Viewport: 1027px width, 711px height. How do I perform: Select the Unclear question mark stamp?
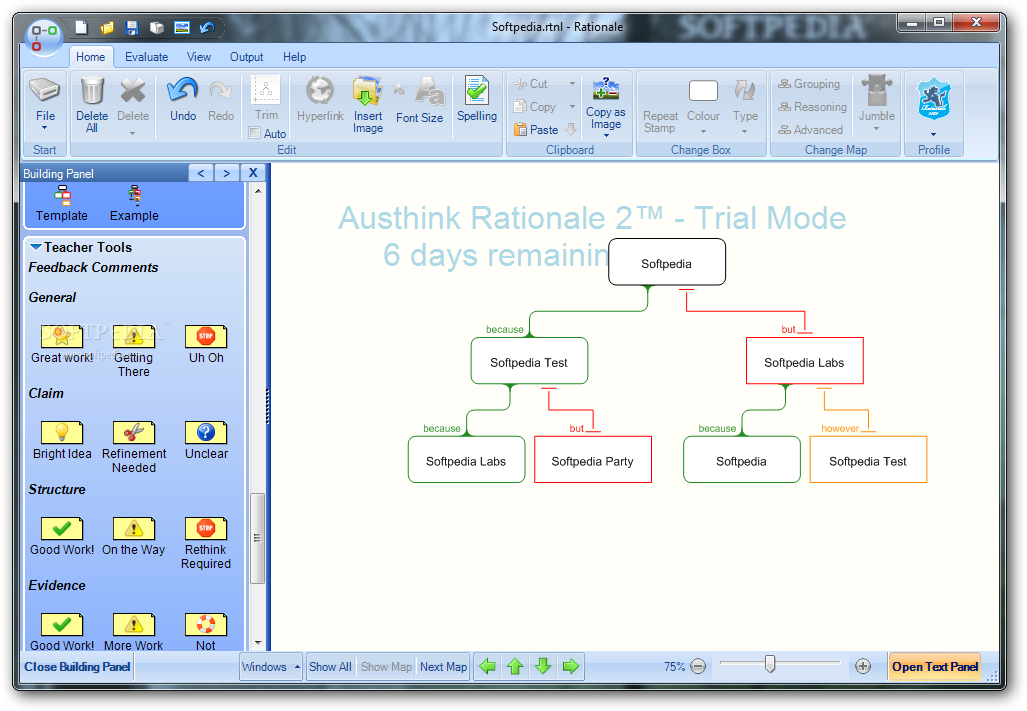[x=206, y=433]
